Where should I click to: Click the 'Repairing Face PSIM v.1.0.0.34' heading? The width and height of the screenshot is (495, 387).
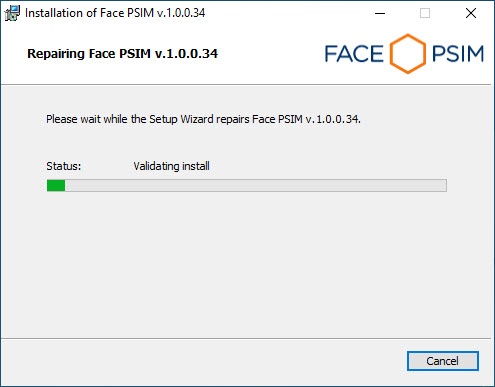coord(122,54)
